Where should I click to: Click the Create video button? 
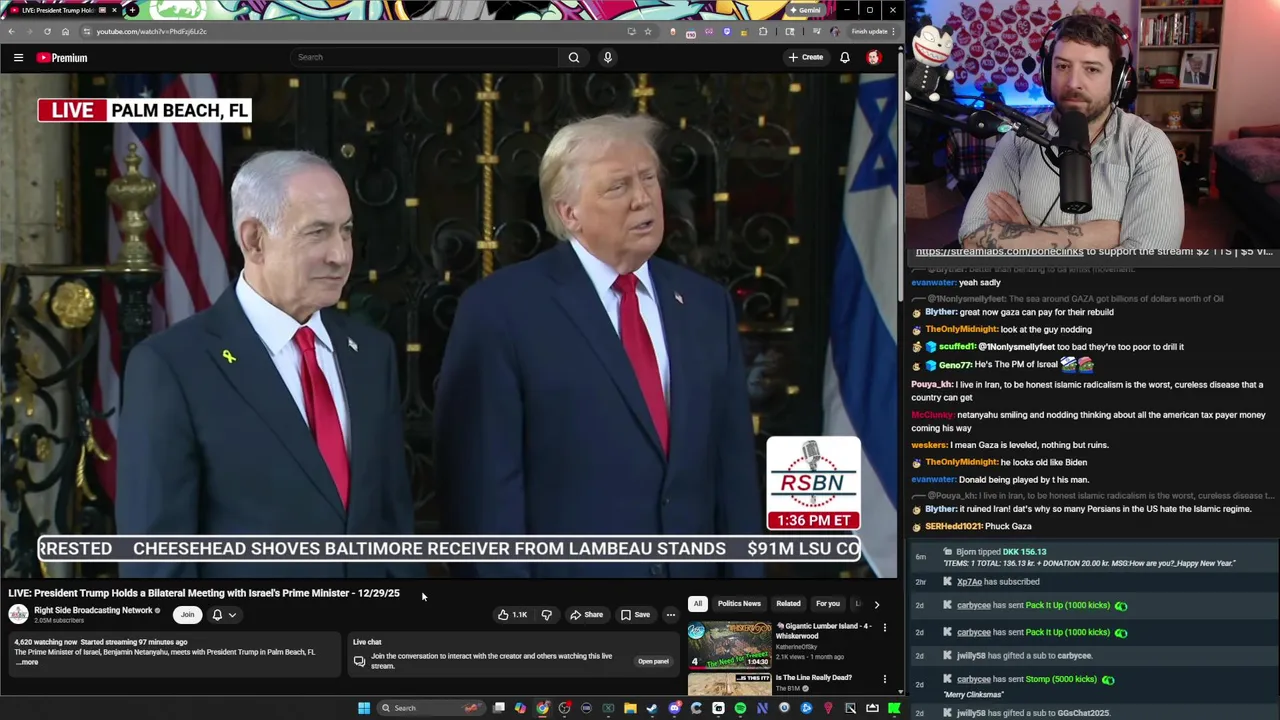click(805, 57)
